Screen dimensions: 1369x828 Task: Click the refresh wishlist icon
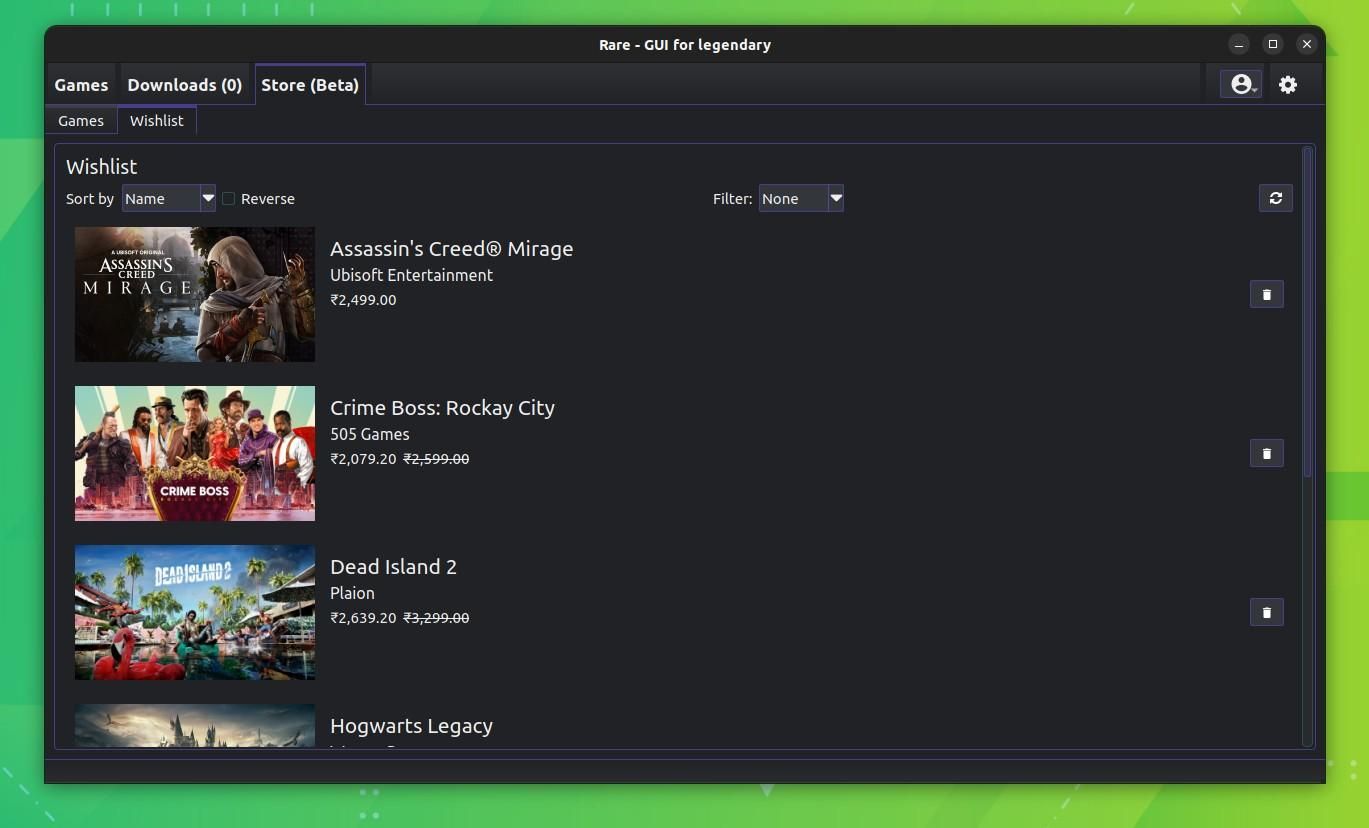[x=1275, y=198]
